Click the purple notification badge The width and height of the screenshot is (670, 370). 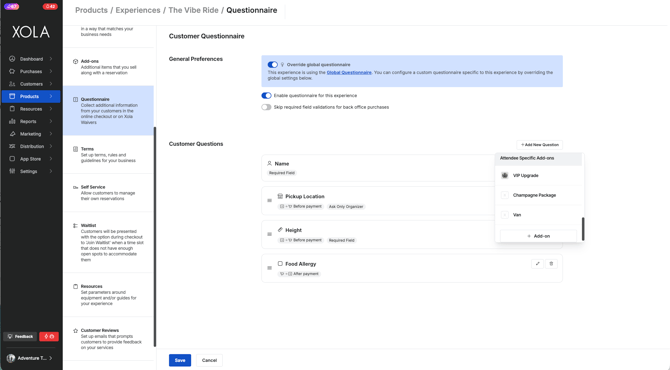12,6
